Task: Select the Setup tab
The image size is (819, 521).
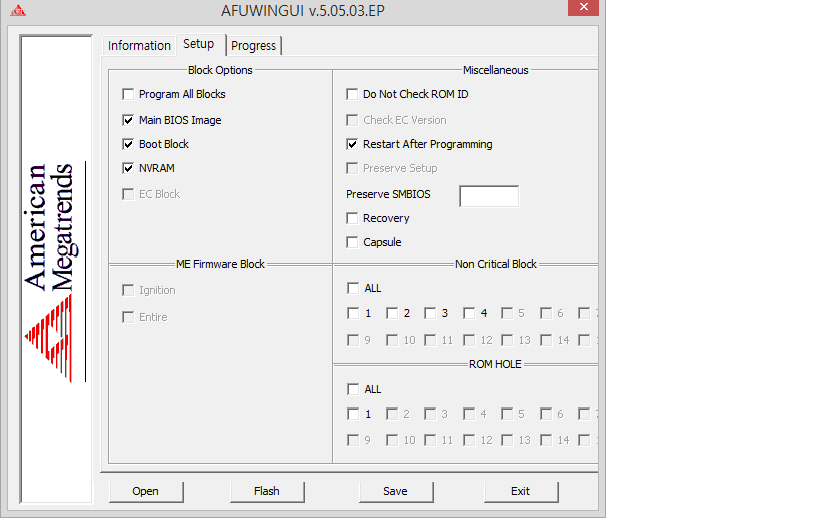Action: click(199, 44)
